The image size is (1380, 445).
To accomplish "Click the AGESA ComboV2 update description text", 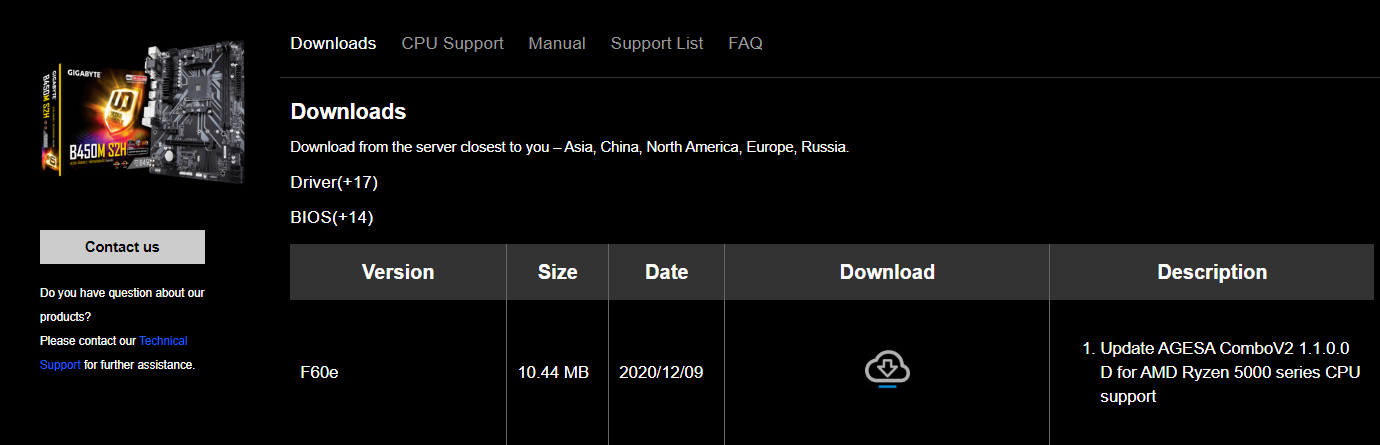I will pyautogui.click(x=1225, y=372).
